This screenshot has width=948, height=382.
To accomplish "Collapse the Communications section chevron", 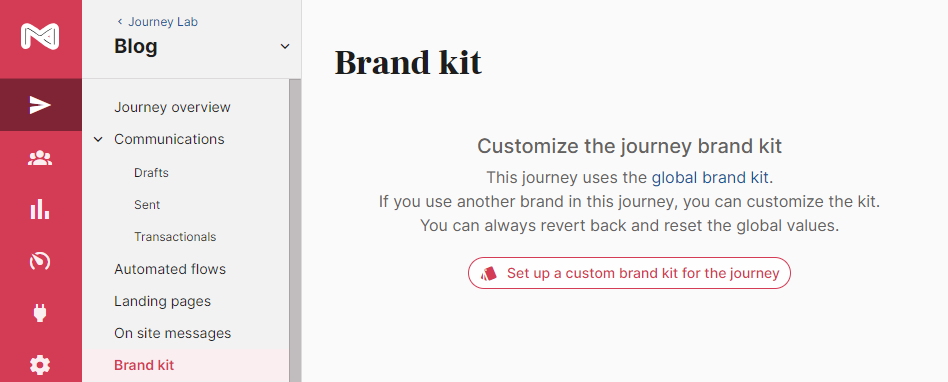I will pyautogui.click(x=99, y=140).
